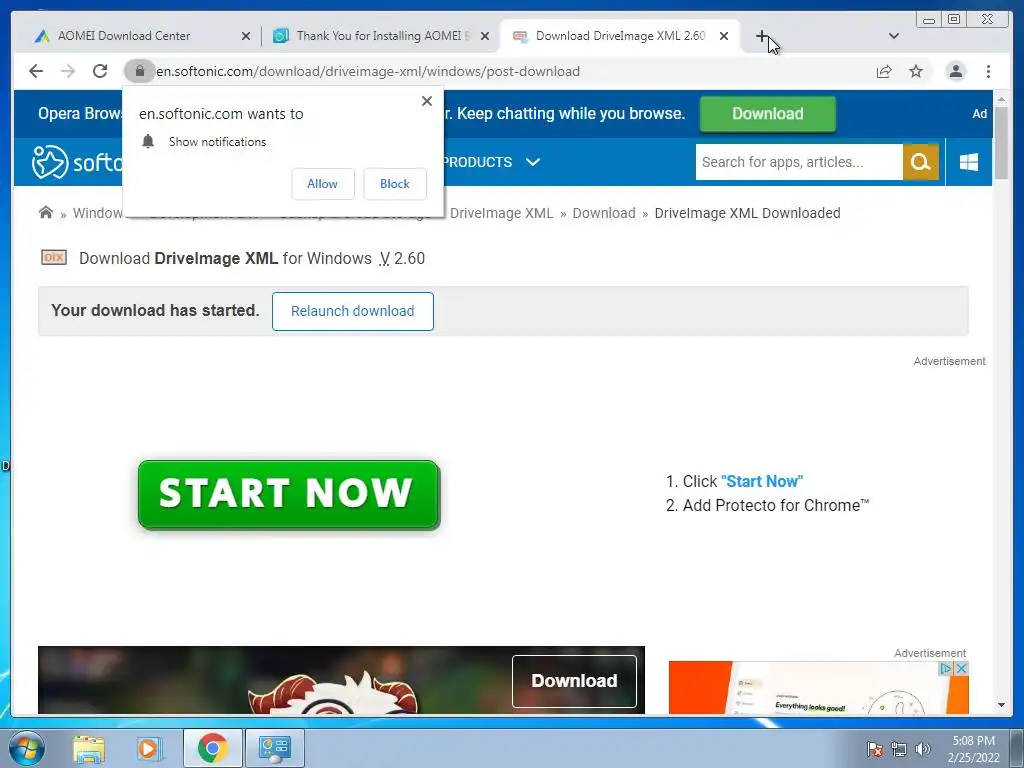Open the DriveImage XML breadcrumb link
The height and width of the screenshot is (768, 1024).
(502, 213)
